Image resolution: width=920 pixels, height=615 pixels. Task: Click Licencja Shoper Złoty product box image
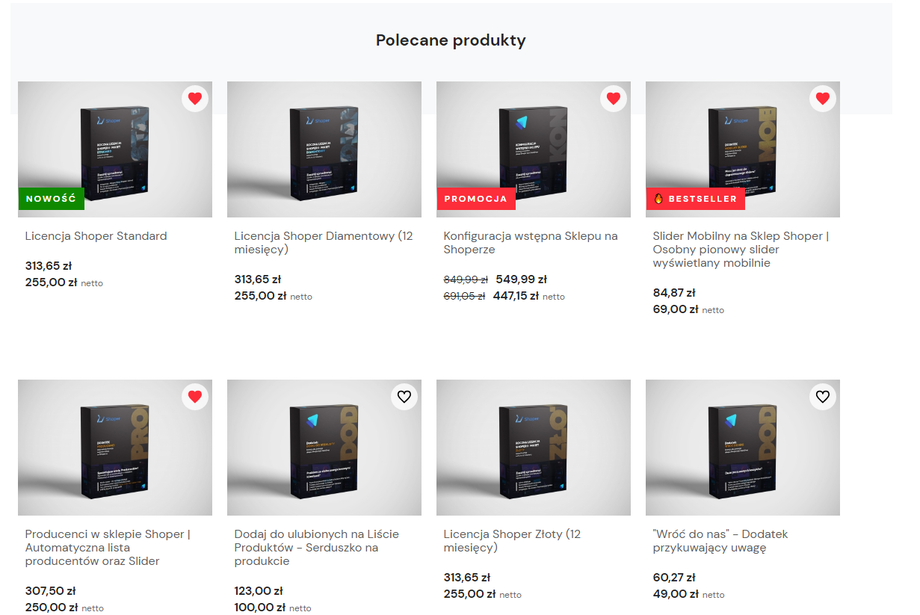[533, 448]
